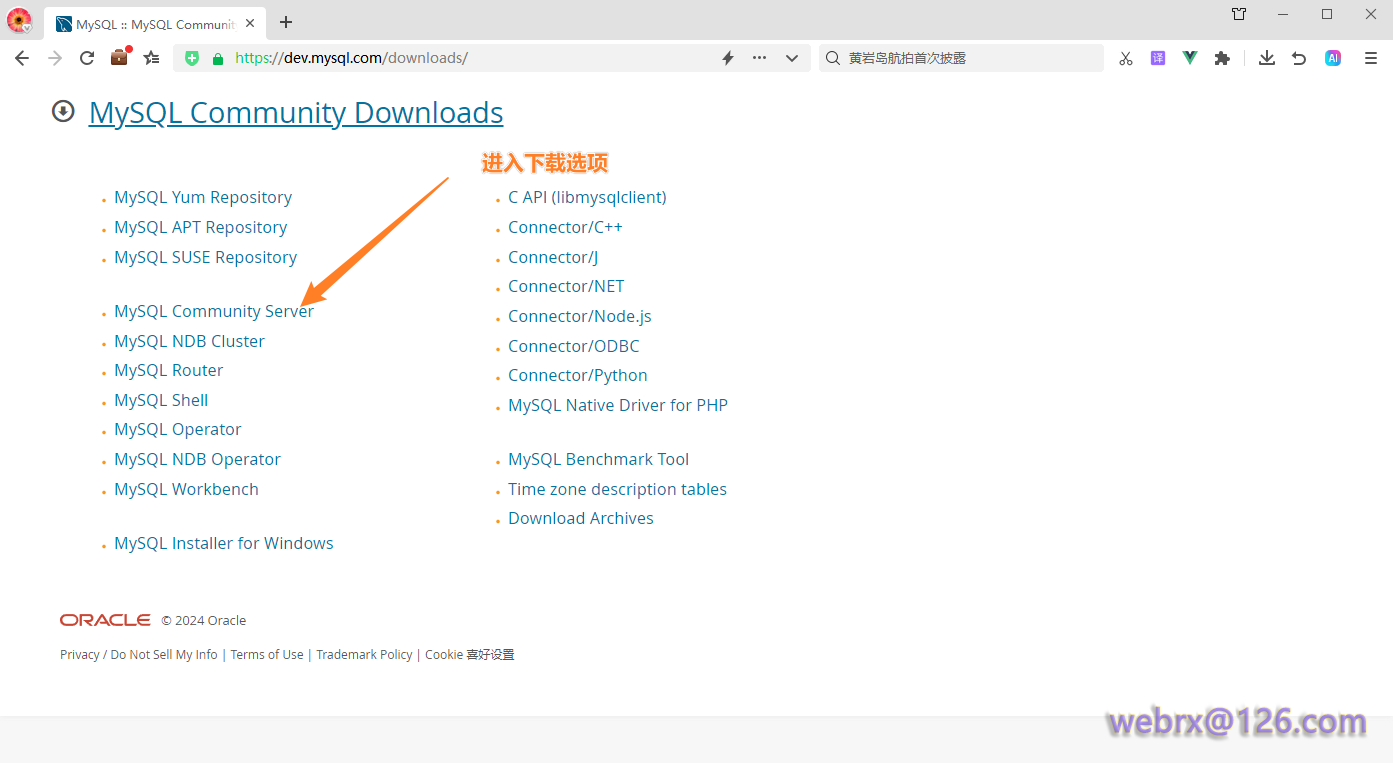Screen dimensions: 1393x763
Task: Click the undo restore tab icon
Action: click(1299, 58)
